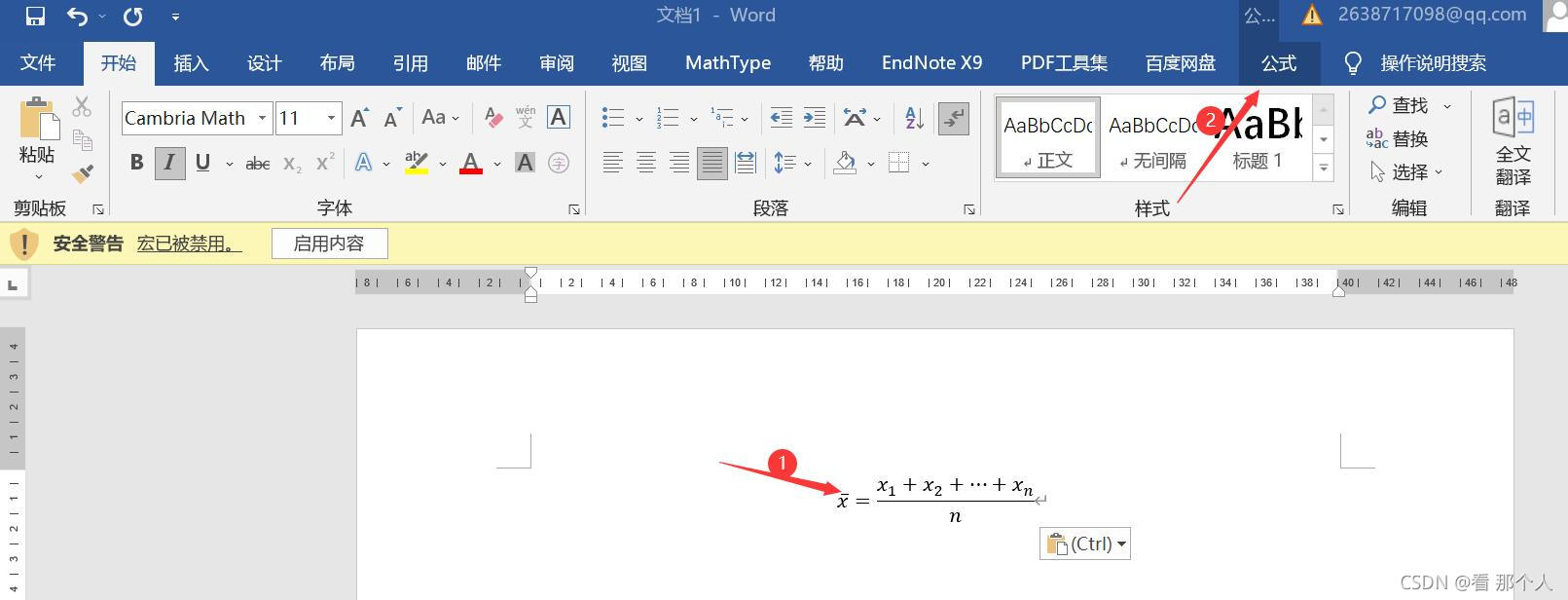Screen dimensions: 1568x600
Task: Increase font size with grow icon
Action: point(359,118)
